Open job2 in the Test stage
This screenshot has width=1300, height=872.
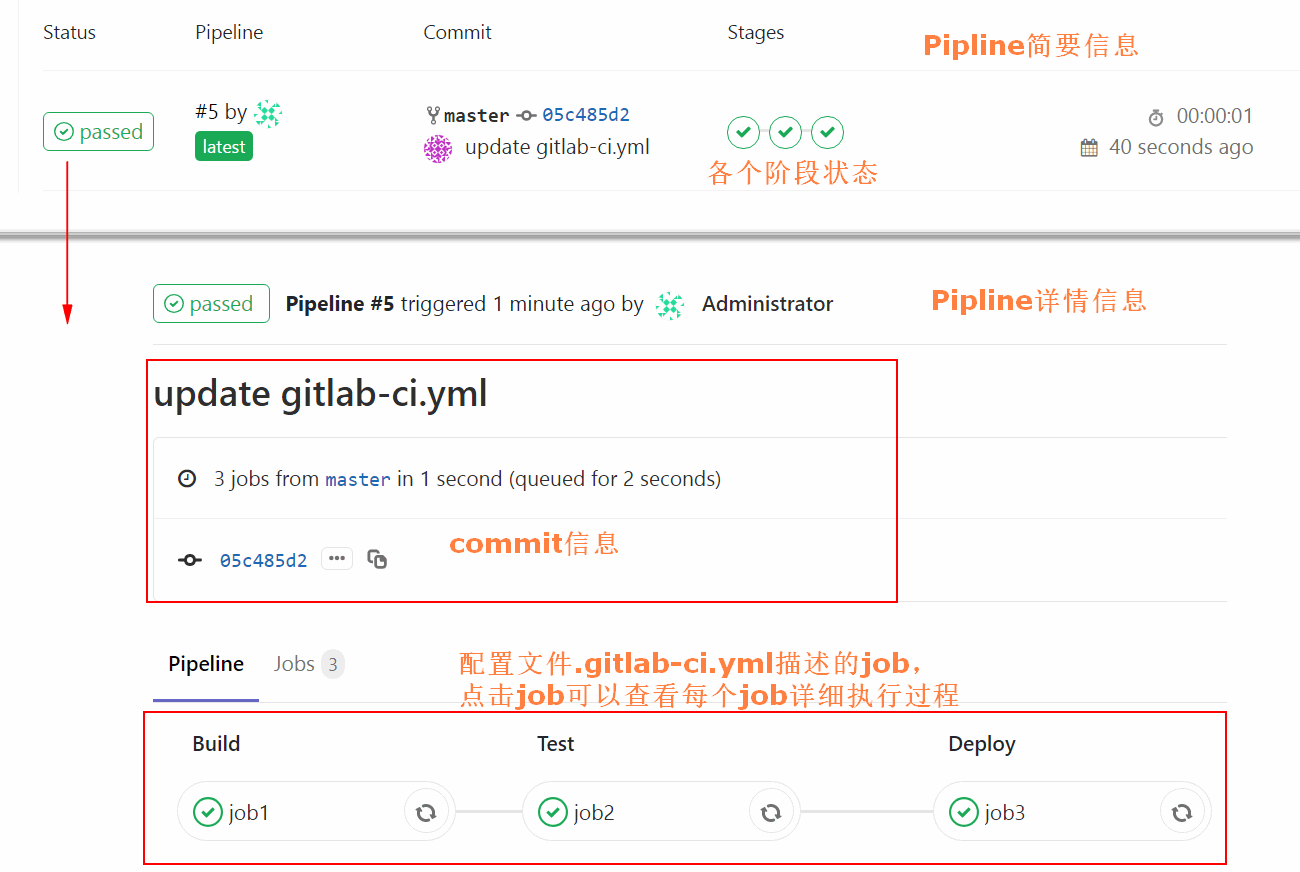[x=594, y=812]
